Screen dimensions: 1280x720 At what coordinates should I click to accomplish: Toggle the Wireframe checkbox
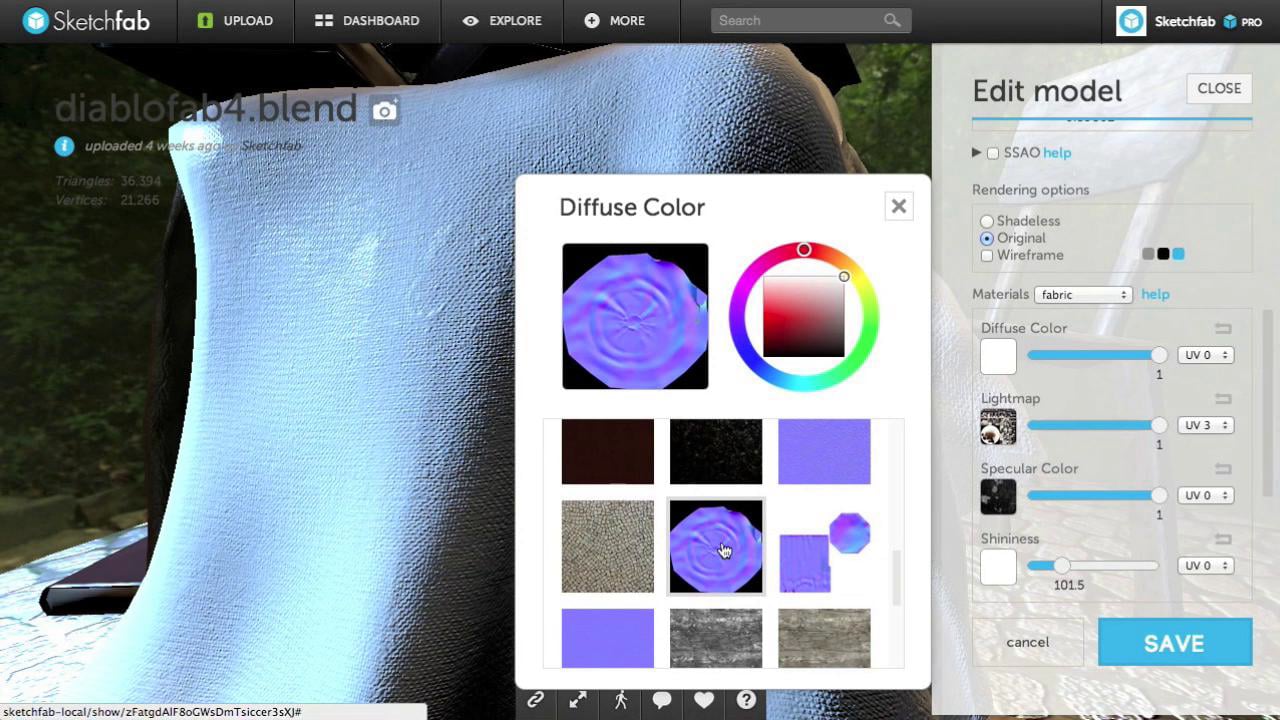click(x=987, y=255)
